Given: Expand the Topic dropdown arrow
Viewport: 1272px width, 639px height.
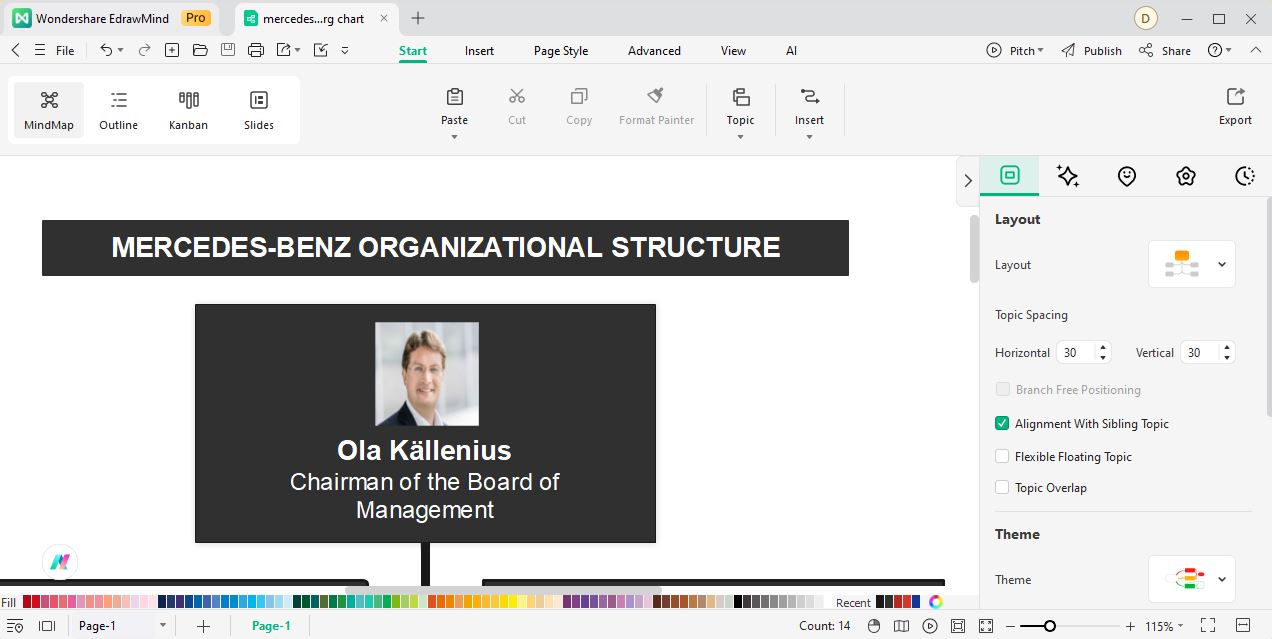Looking at the screenshot, I should pos(741,137).
